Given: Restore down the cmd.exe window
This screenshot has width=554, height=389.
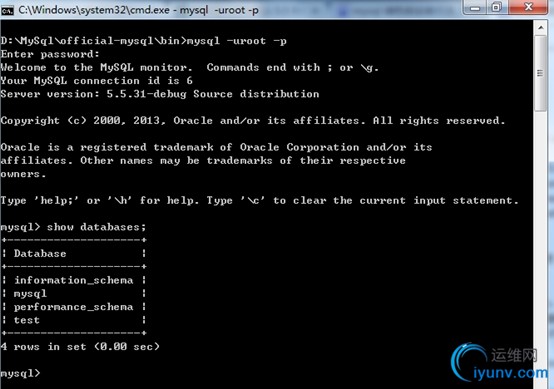Looking at the screenshot, I should (497, 7).
